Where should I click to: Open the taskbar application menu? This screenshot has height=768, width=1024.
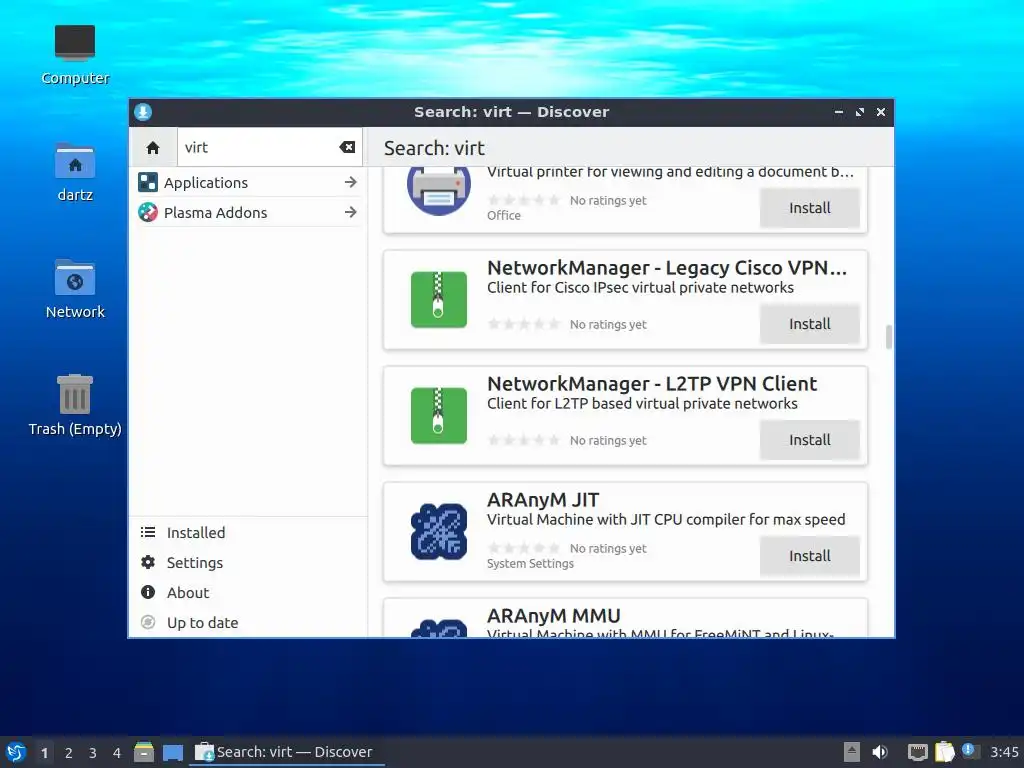coord(16,752)
